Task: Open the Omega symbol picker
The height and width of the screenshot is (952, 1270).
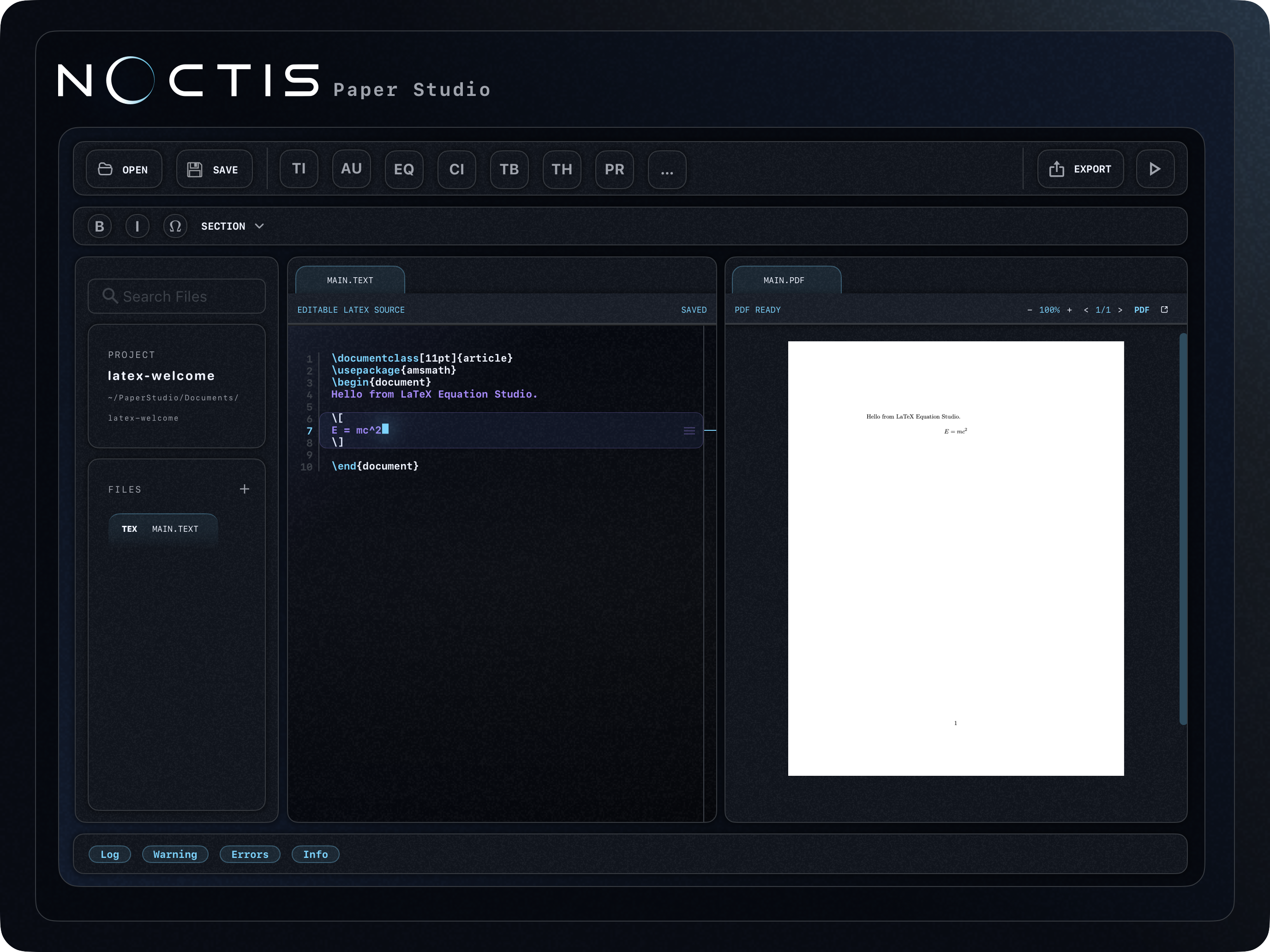Action: (x=175, y=226)
